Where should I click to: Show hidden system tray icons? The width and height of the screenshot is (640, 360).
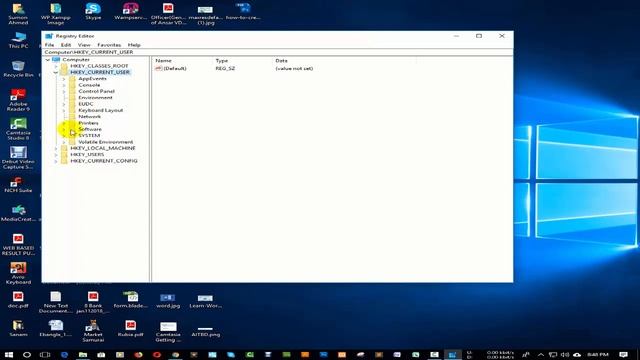click(x=540, y=354)
